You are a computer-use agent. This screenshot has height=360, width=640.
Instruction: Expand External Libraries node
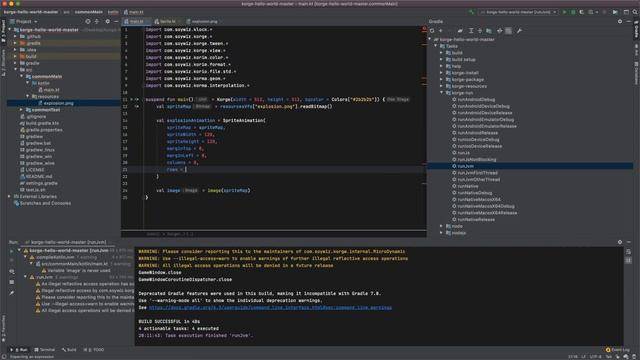pos(10,196)
